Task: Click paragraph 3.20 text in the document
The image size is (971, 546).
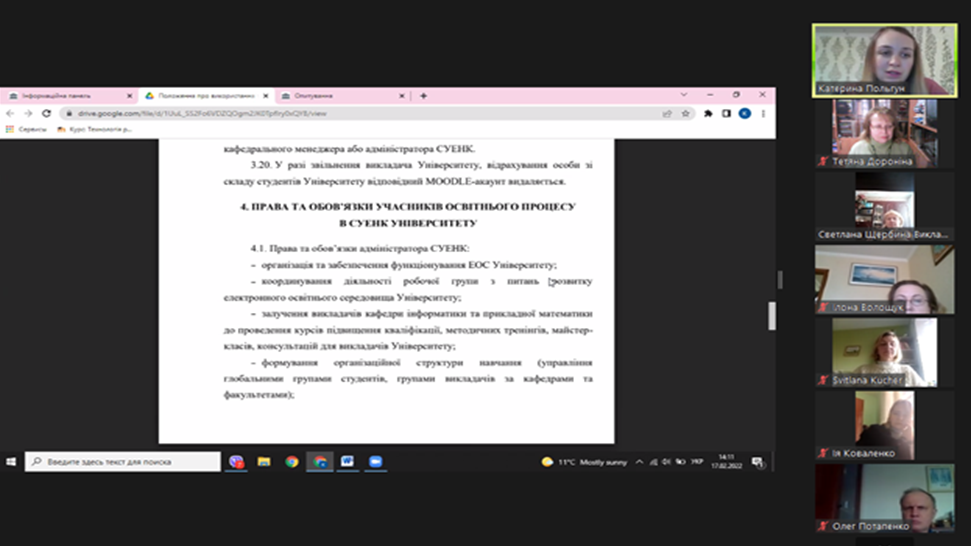Action: (x=408, y=173)
